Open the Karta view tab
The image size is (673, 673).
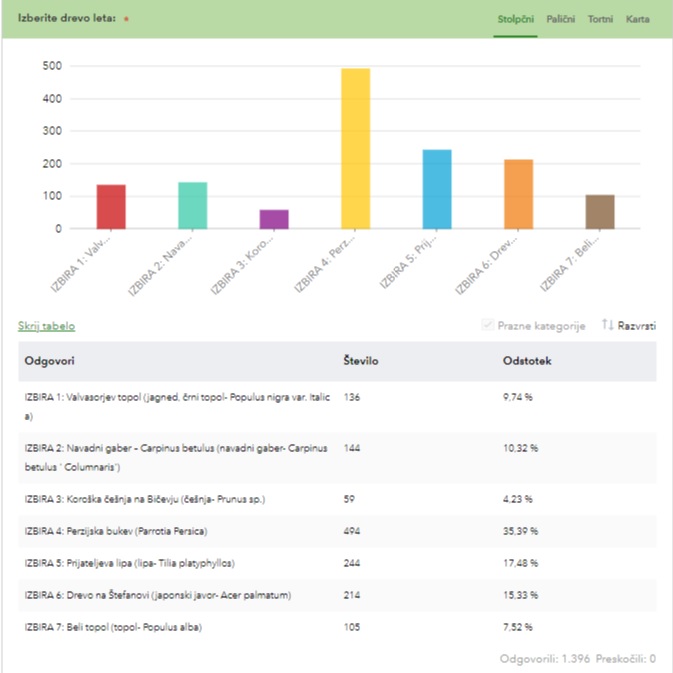(637, 19)
